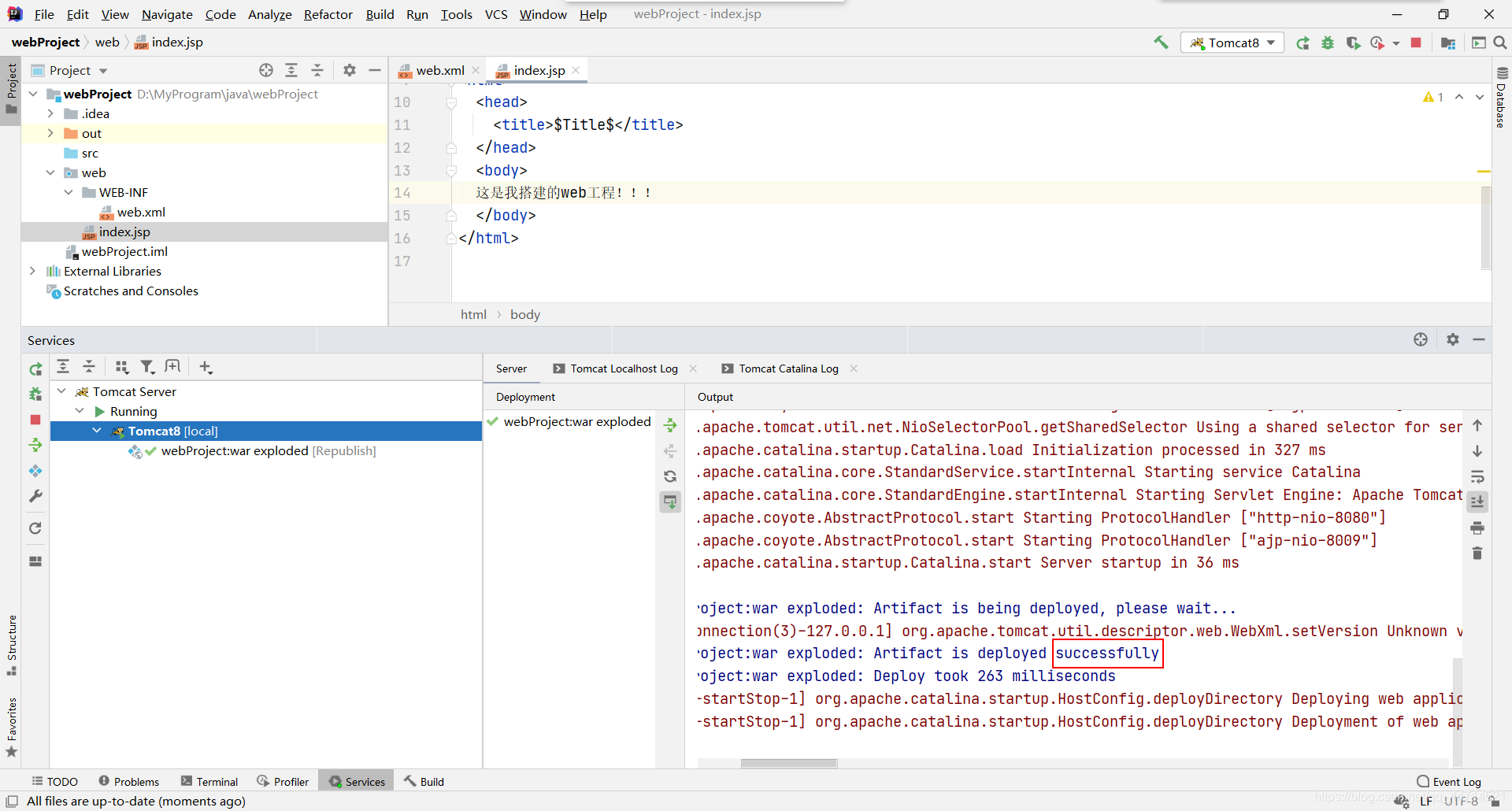Viewport: 1512px width, 811px height.
Task: Click the Filter icon in Services toolbar
Action: 147,367
